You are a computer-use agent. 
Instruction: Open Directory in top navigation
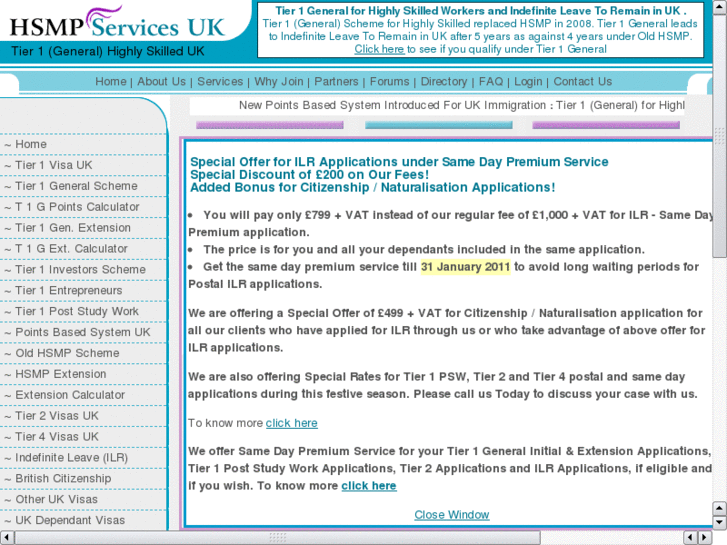point(444,82)
